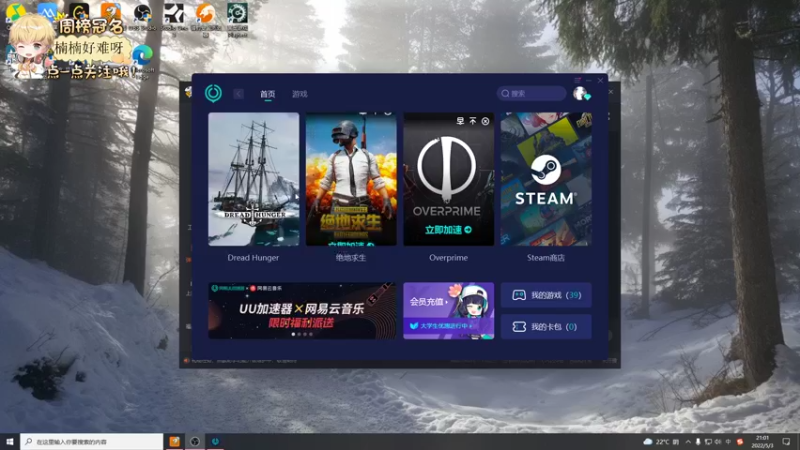800x450 pixels.
Task: Click the Dread Hunger title label
Action: coord(253,258)
